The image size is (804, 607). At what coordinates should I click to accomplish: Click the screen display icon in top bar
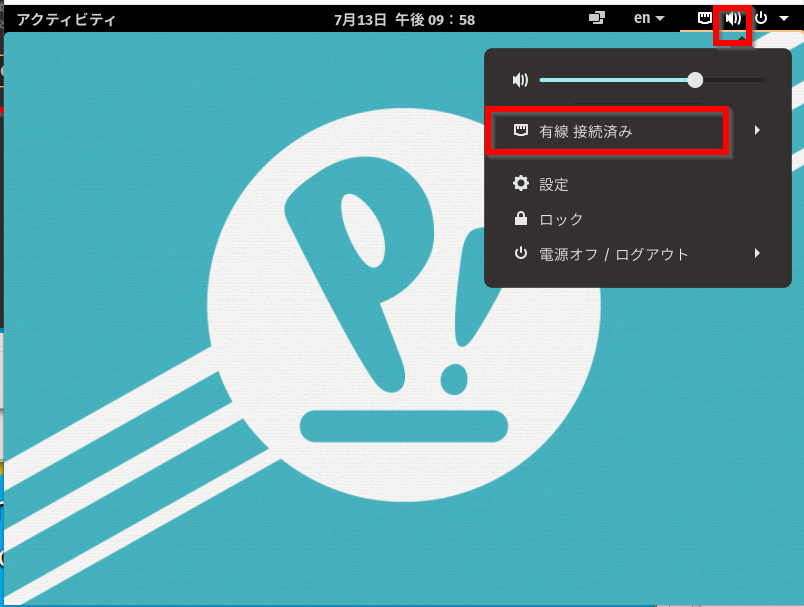pyautogui.click(x=597, y=18)
